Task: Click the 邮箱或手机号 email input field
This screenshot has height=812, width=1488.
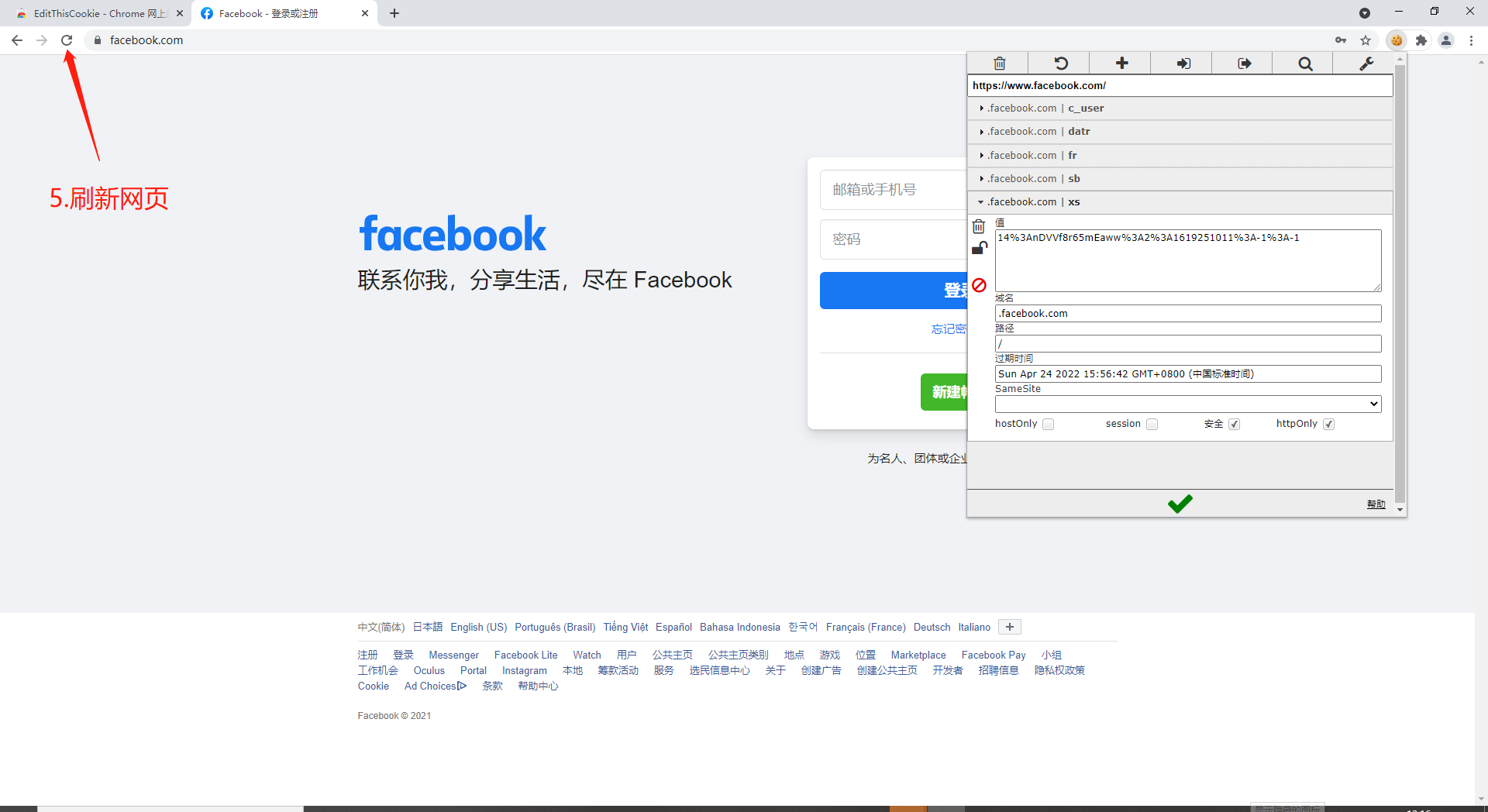Action: 894,190
